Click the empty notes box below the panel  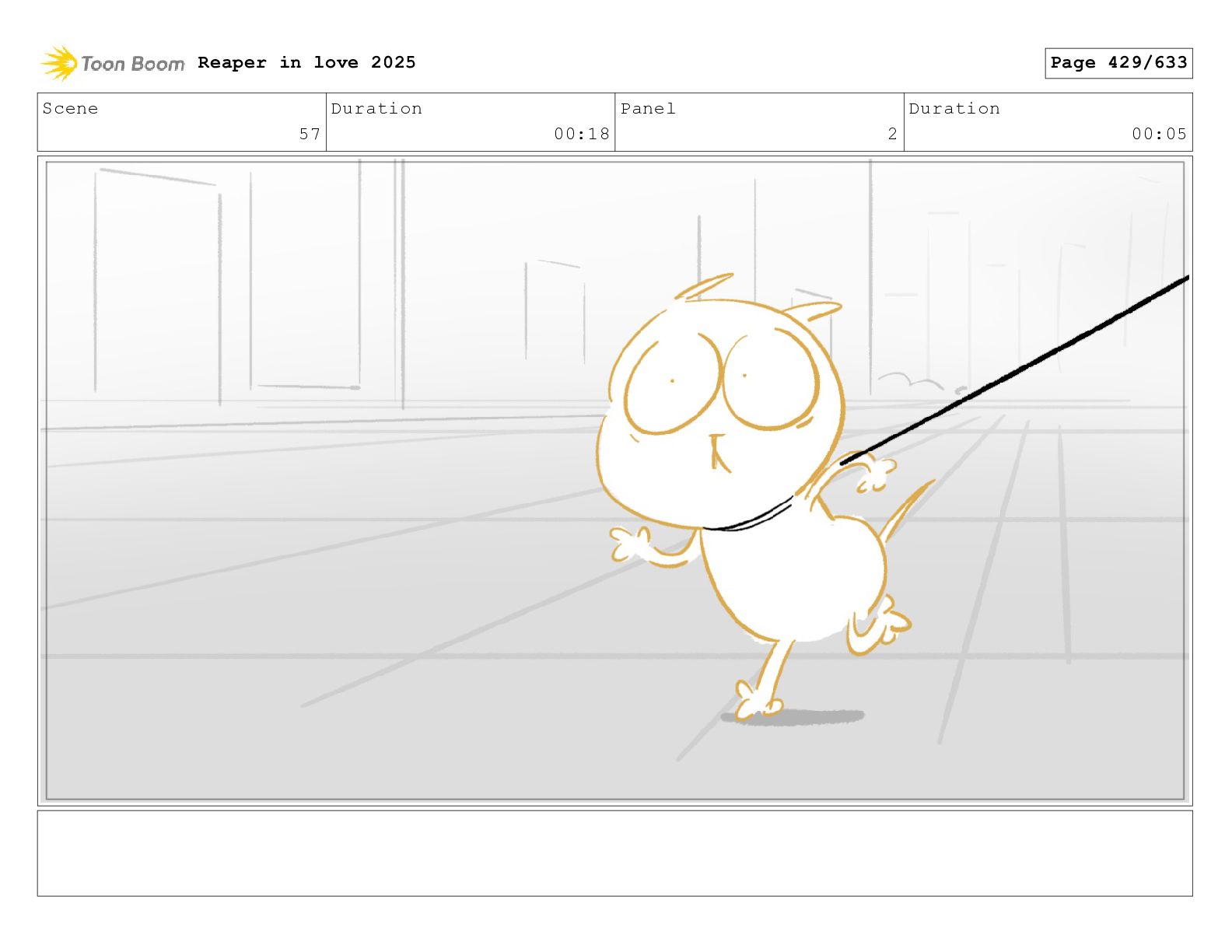(614, 853)
